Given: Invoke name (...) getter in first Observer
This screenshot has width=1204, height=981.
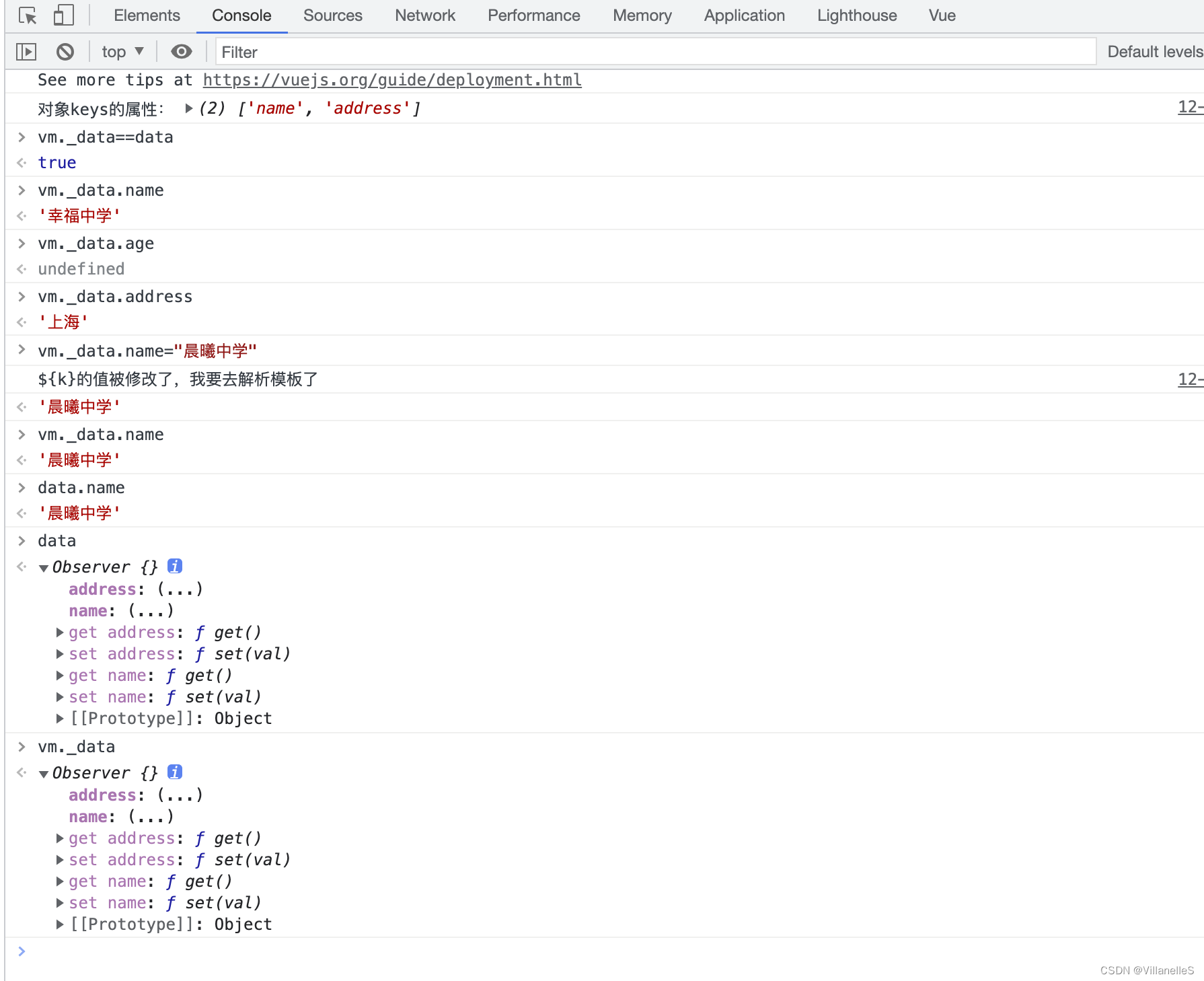Looking at the screenshot, I should click(x=151, y=611).
